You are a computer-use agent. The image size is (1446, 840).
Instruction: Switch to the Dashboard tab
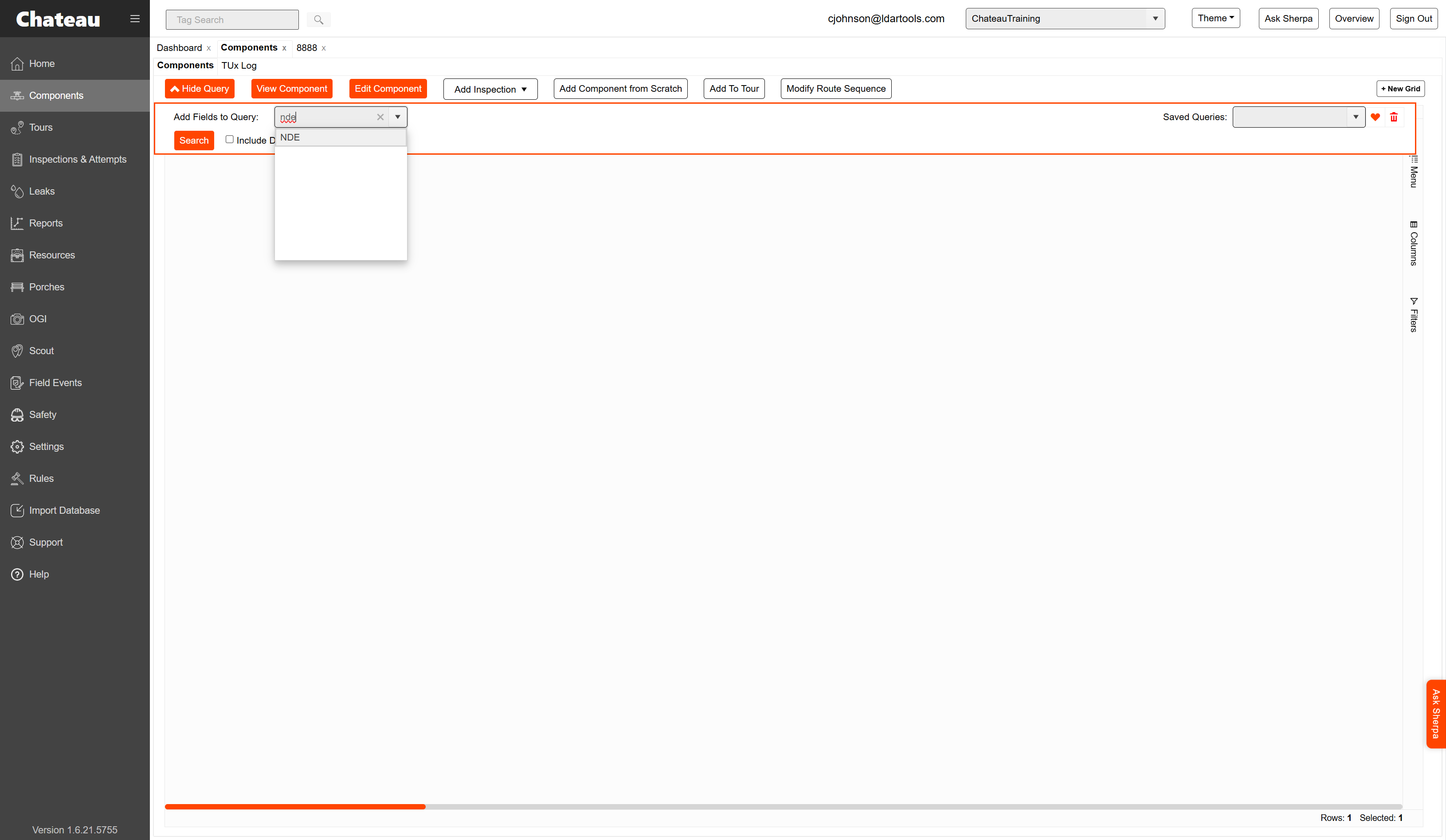[x=179, y=47]
